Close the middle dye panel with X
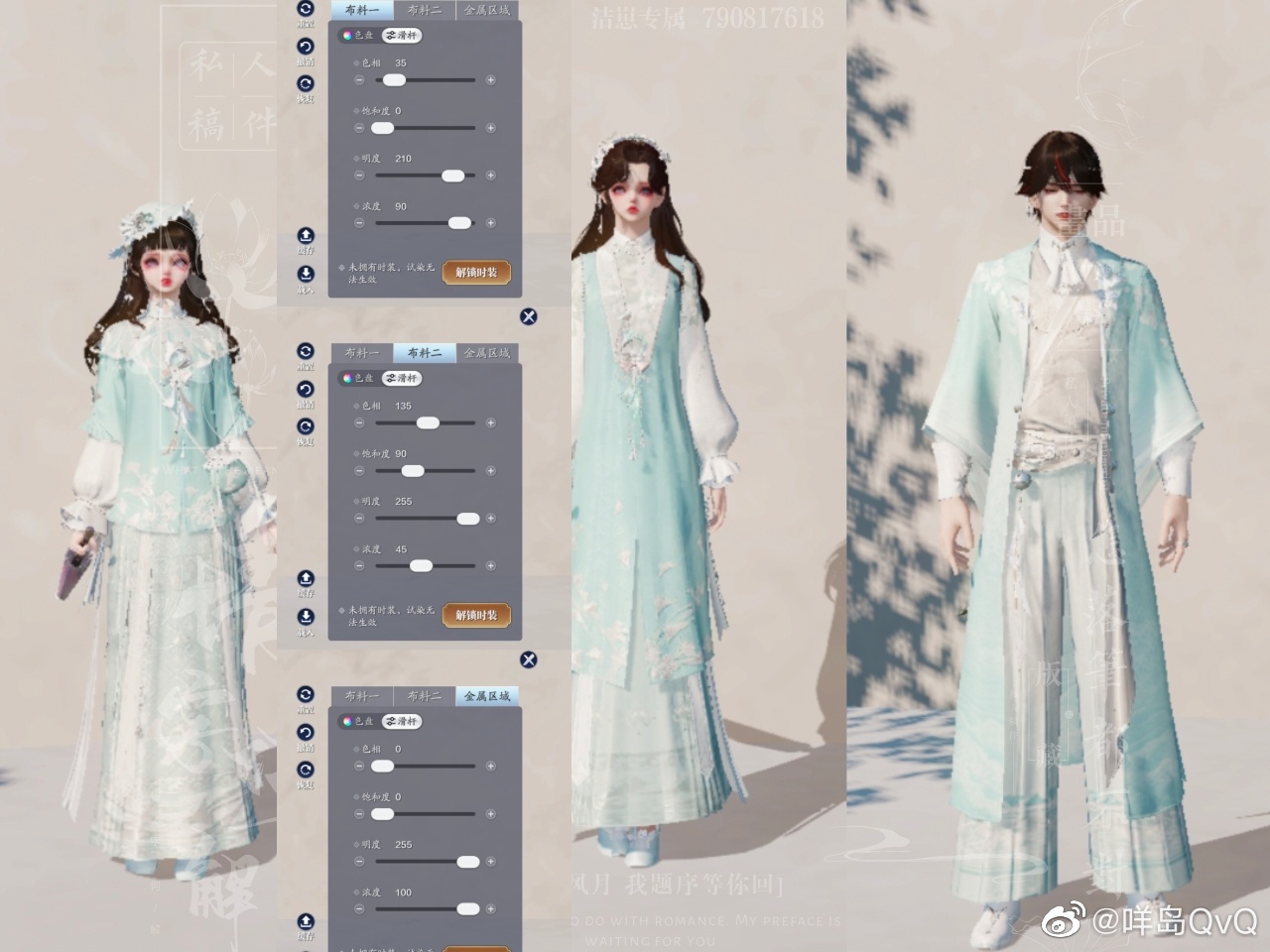The image size is (1270, 952). click(529, 659)
